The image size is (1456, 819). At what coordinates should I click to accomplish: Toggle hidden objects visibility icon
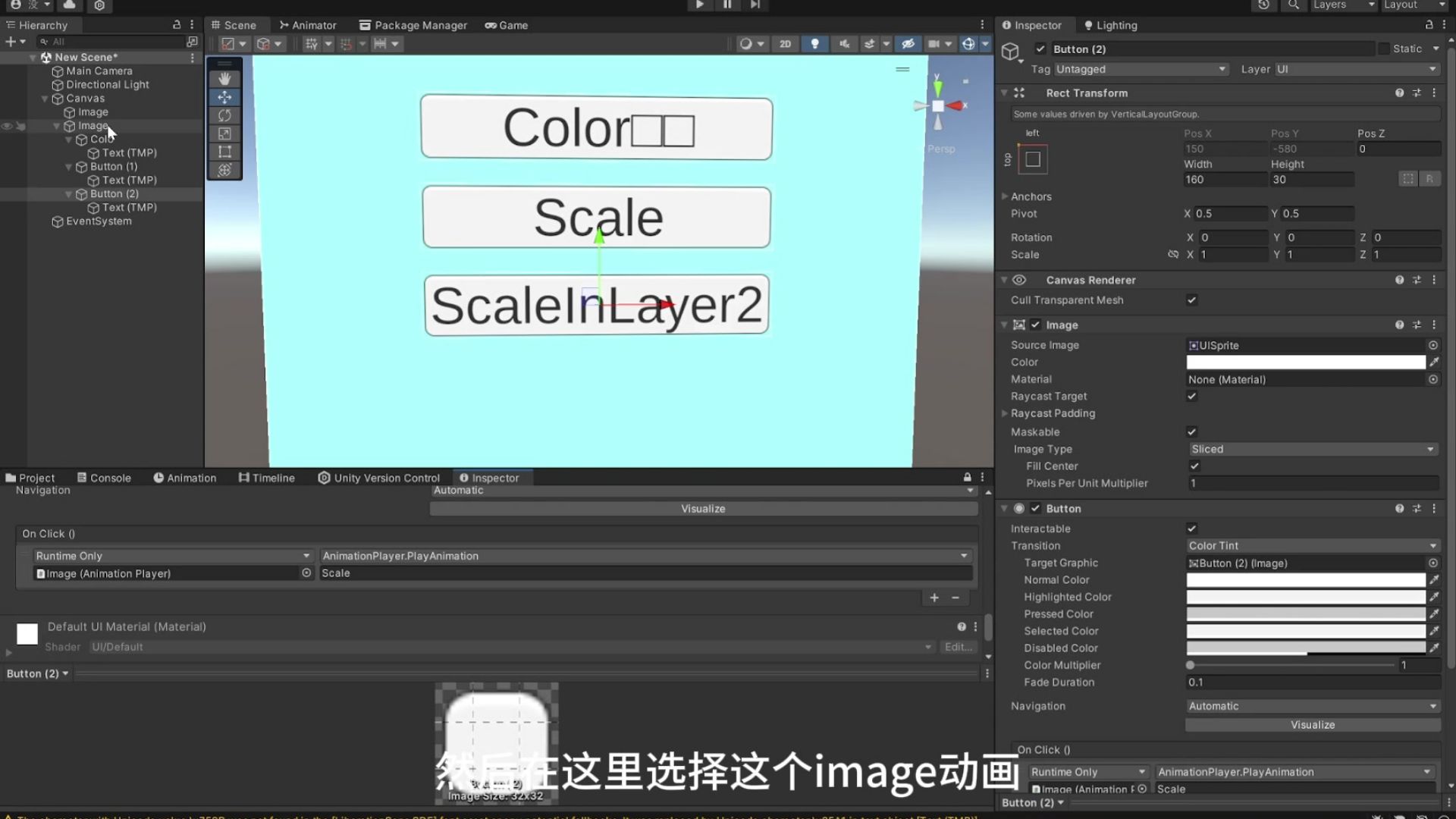pos(908,44)
